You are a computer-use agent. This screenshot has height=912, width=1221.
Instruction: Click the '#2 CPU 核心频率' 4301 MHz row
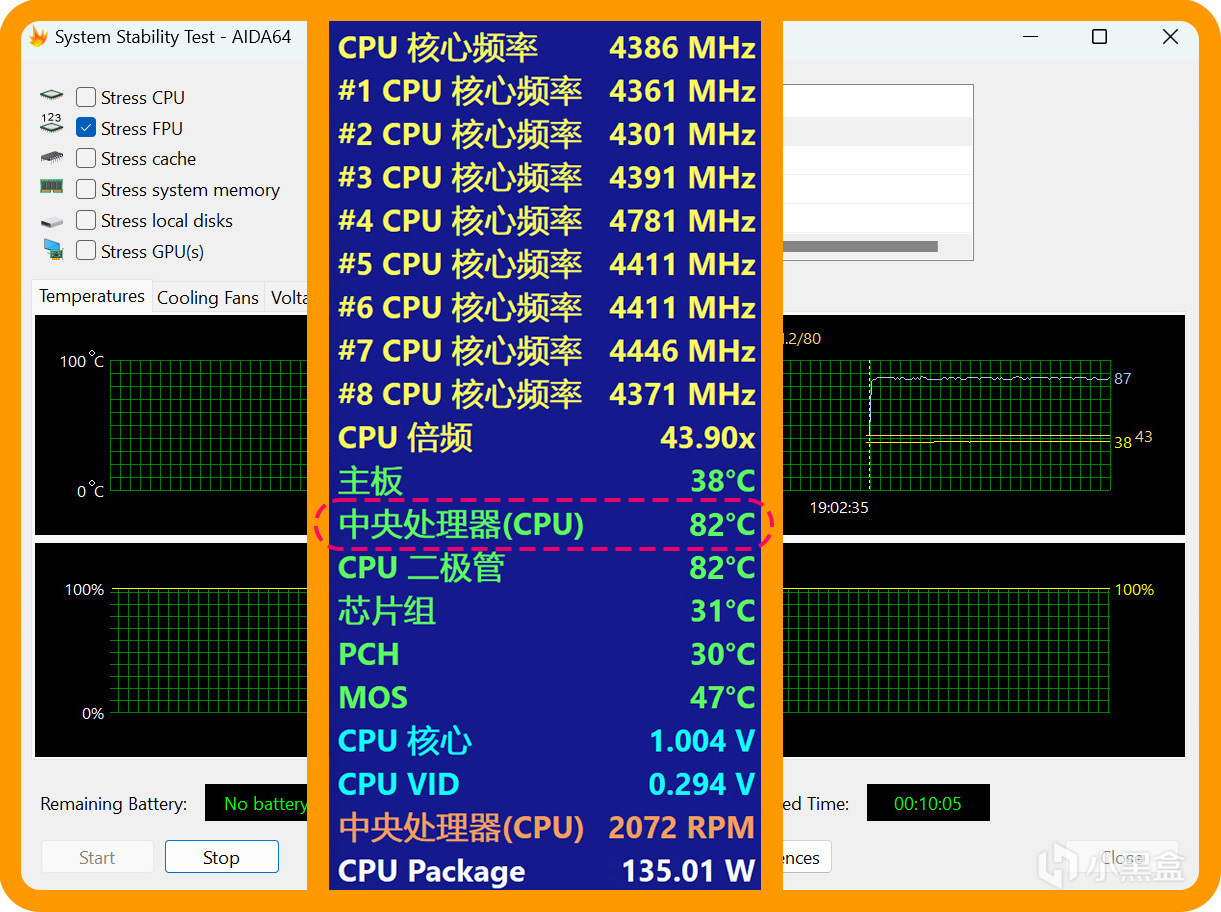(546, 134)
